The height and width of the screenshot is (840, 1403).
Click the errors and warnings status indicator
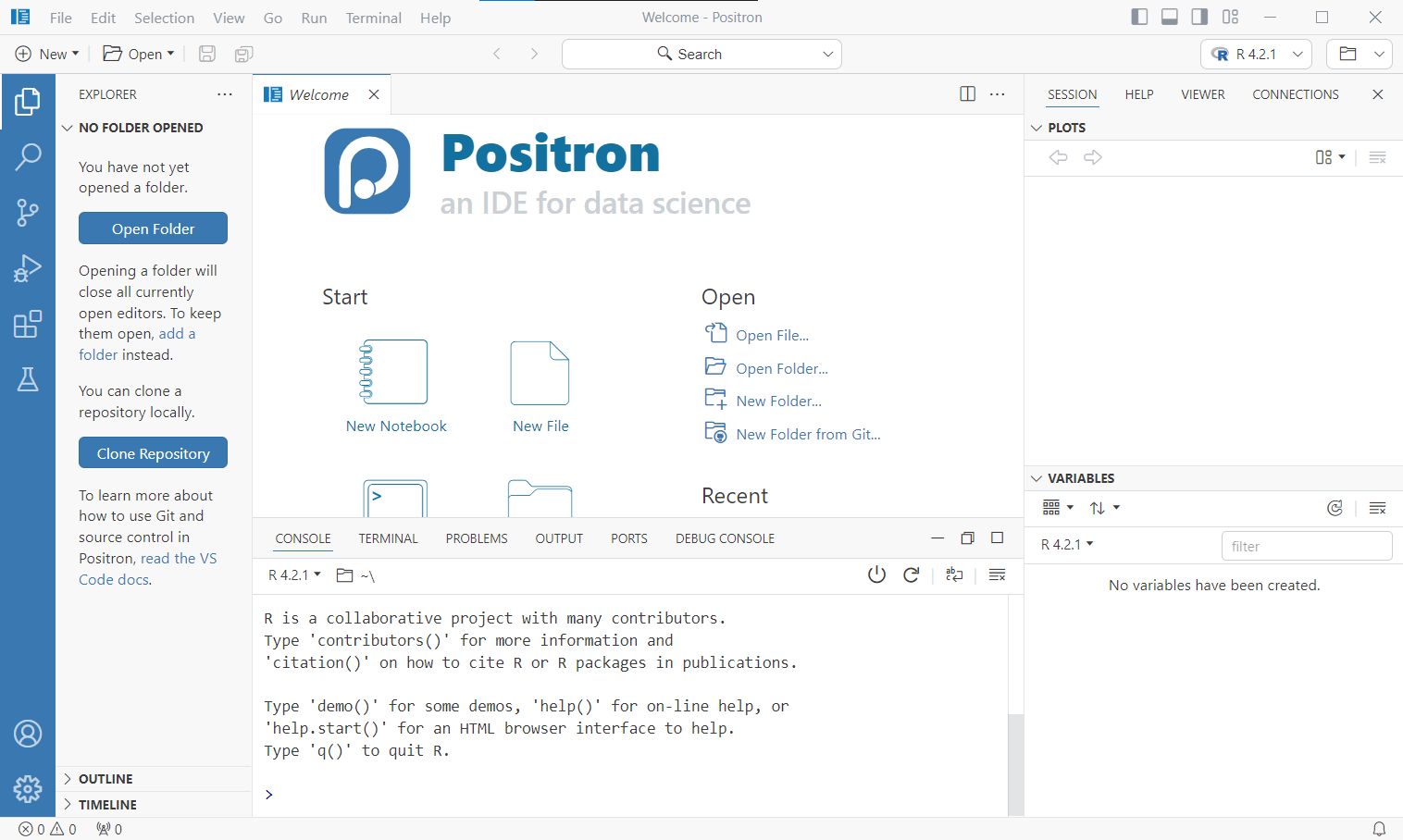point(47,829)
